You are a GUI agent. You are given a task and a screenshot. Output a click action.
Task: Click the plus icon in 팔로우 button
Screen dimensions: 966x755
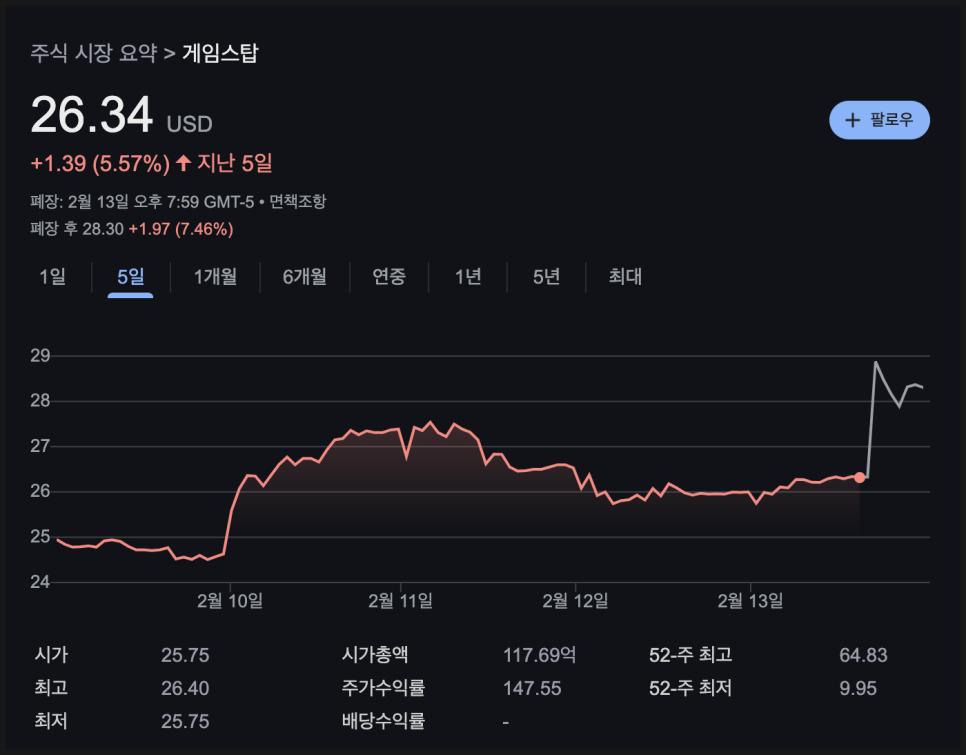[852, 120]
